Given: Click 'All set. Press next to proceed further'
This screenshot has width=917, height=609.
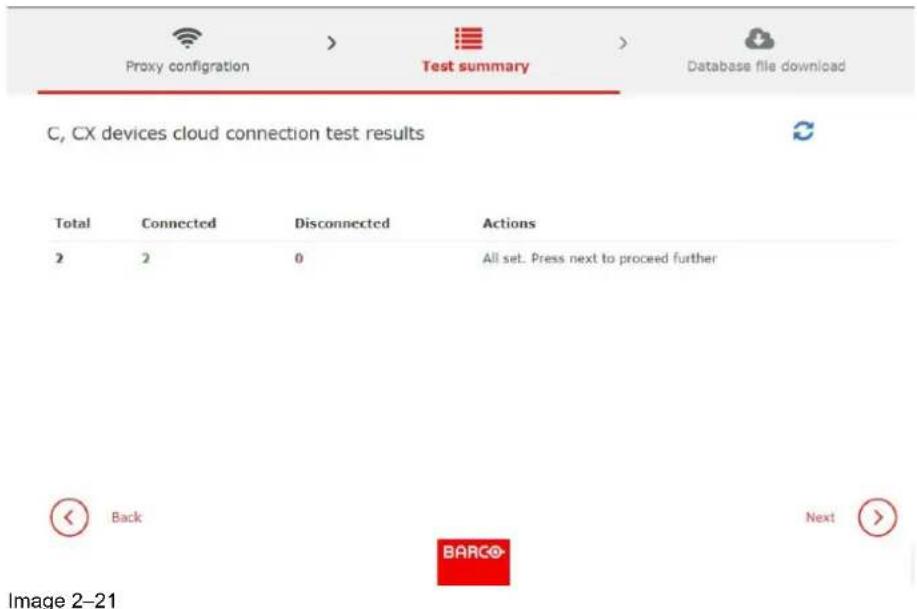Looking at the screenshot, I should [599, 258].
